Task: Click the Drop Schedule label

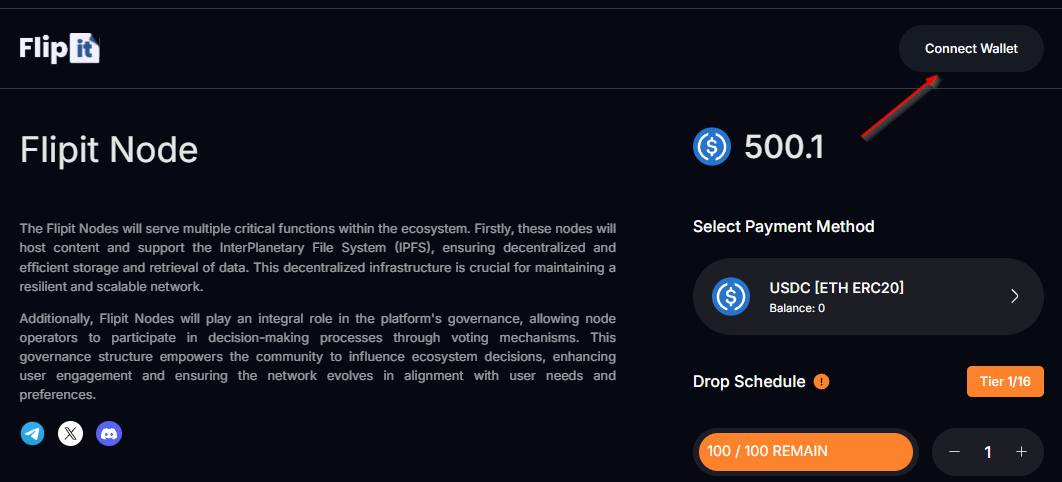Action: pyautogui.click(x=749, y=382)
